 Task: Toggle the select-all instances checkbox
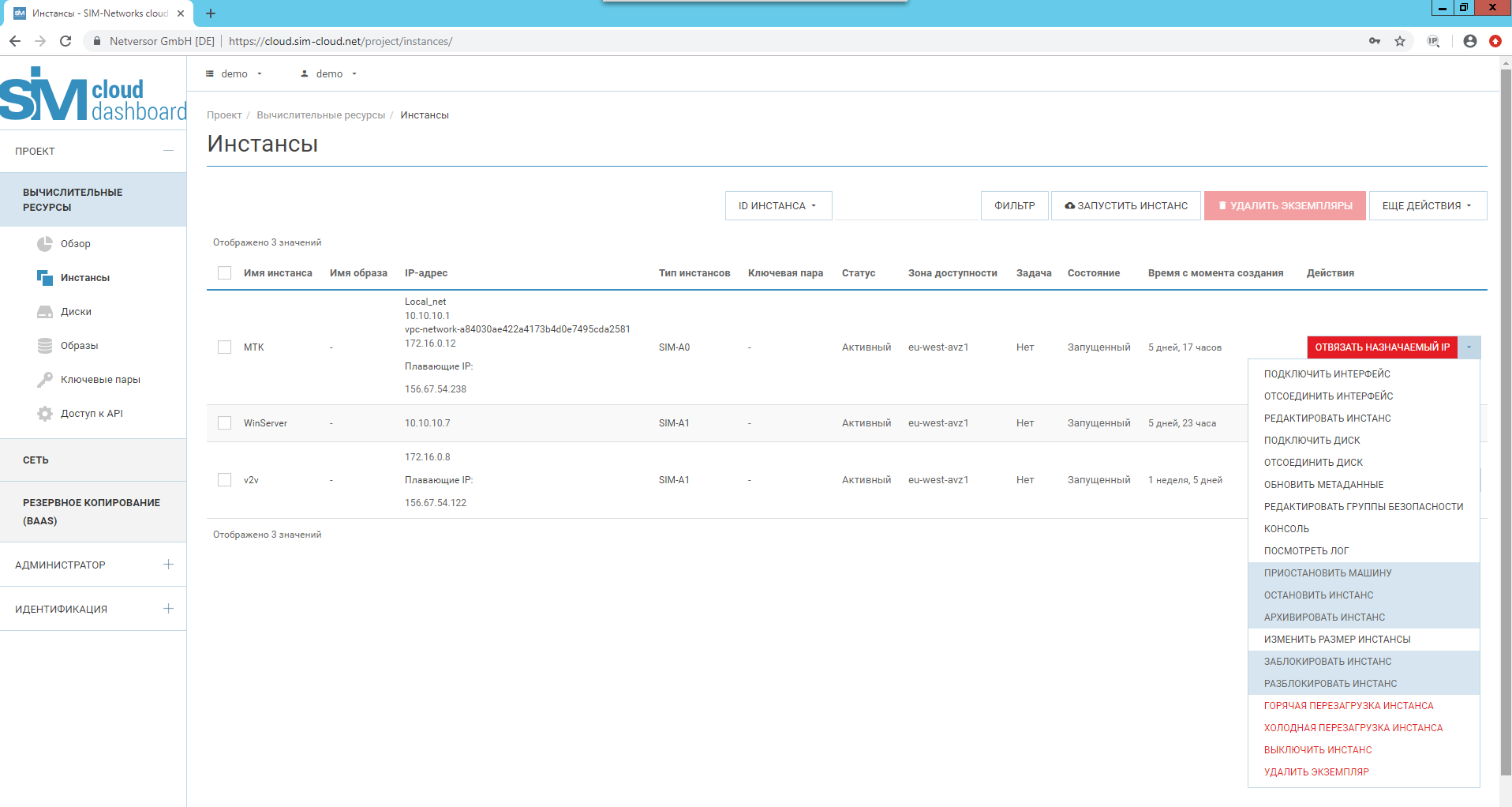click(x=225, y=273)
